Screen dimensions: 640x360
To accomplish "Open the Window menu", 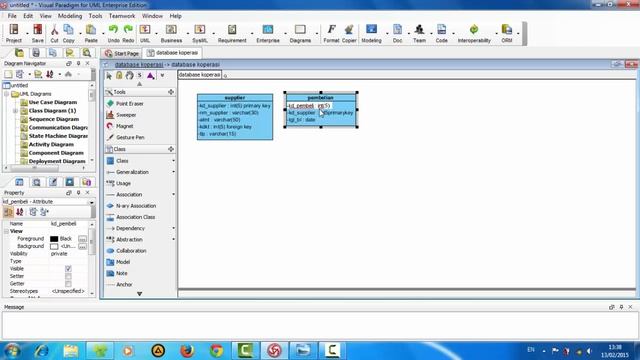I will pos(152,16).
